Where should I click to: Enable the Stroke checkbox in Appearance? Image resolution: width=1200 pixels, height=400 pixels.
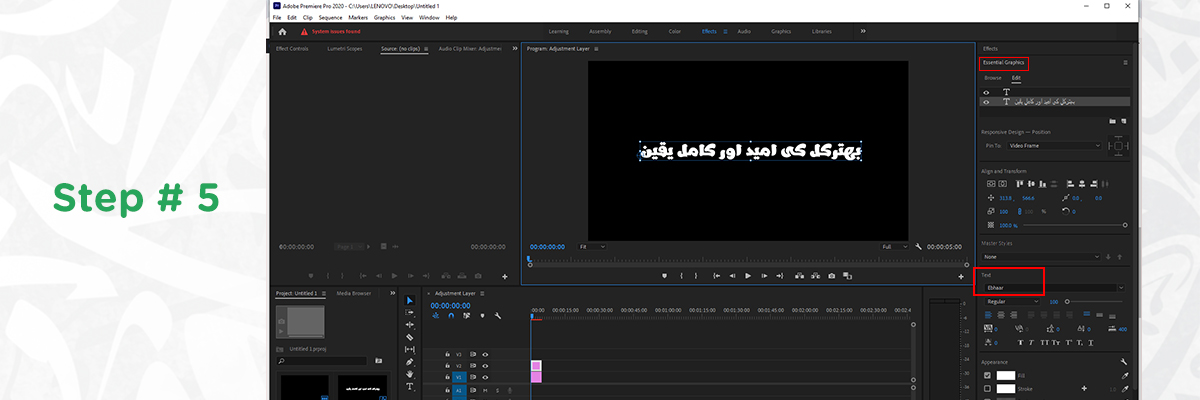point(987,388)
